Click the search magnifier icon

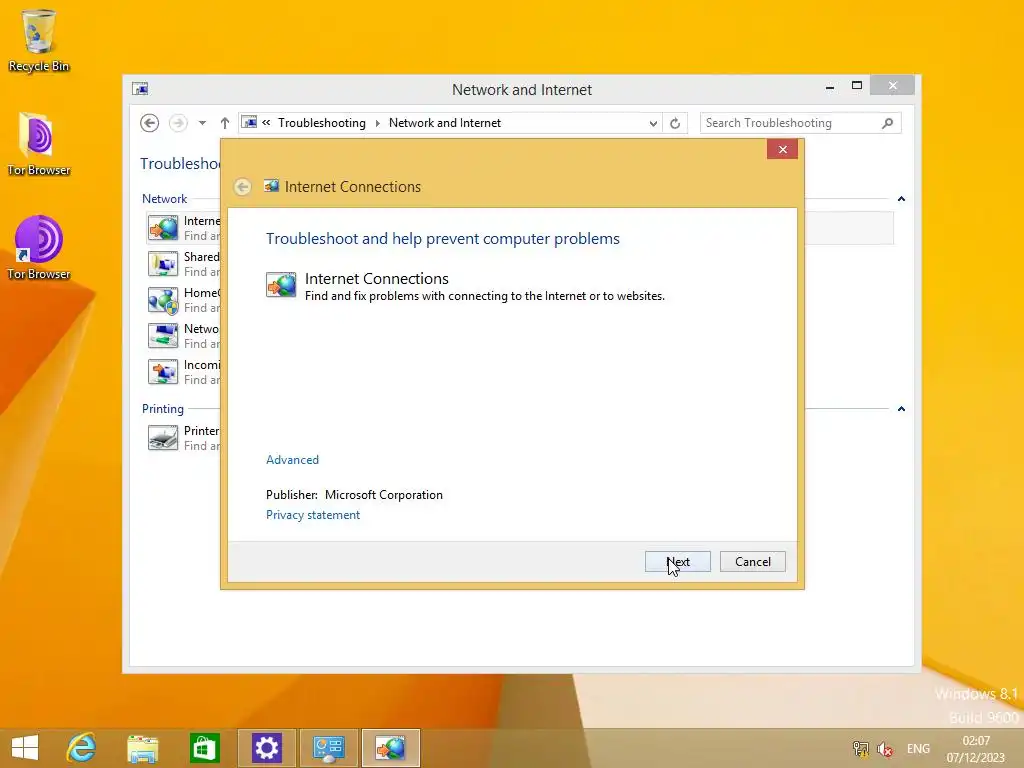(x=888, y=123)
